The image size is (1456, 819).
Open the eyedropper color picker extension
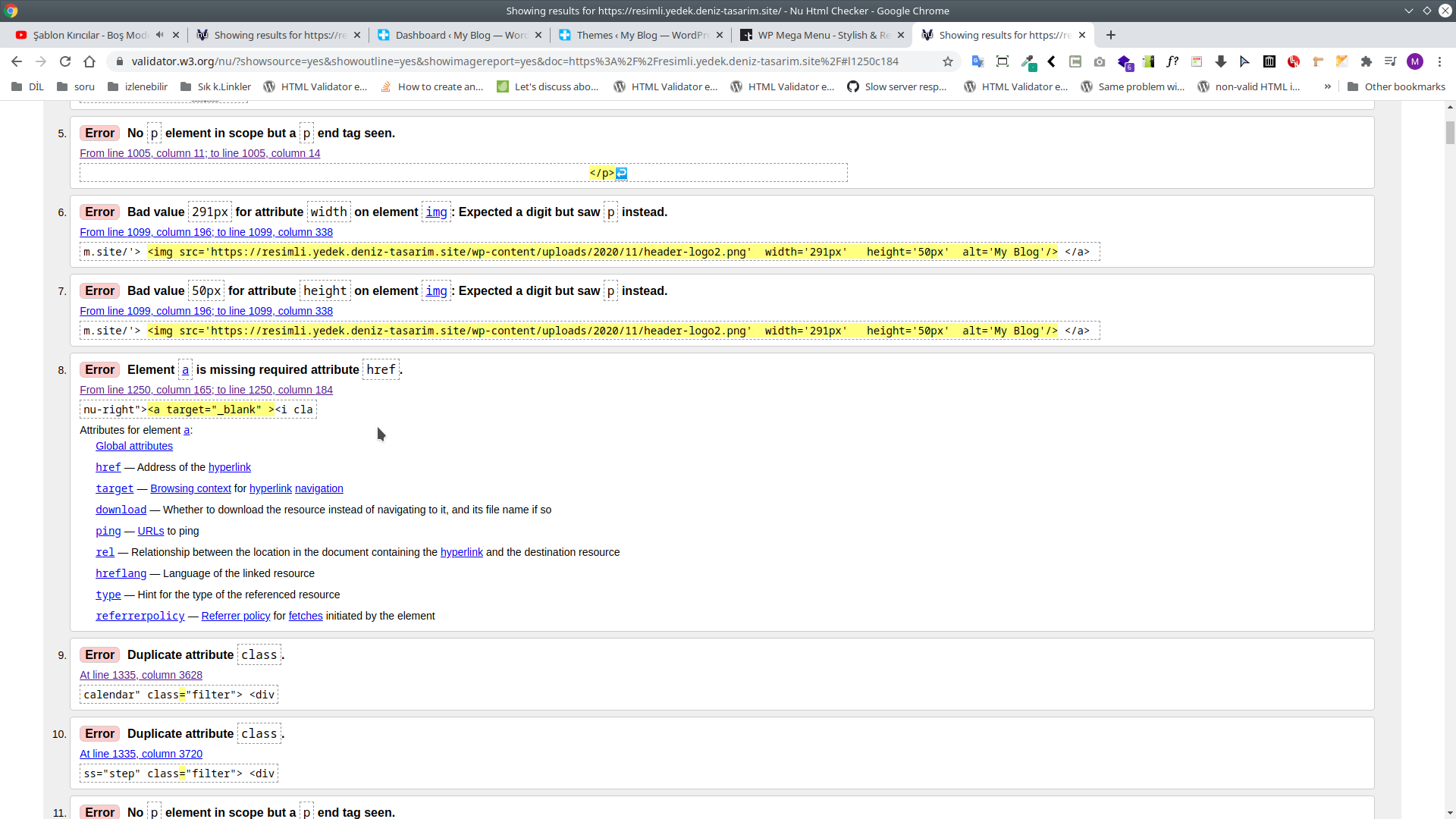tap(1028, 61)
